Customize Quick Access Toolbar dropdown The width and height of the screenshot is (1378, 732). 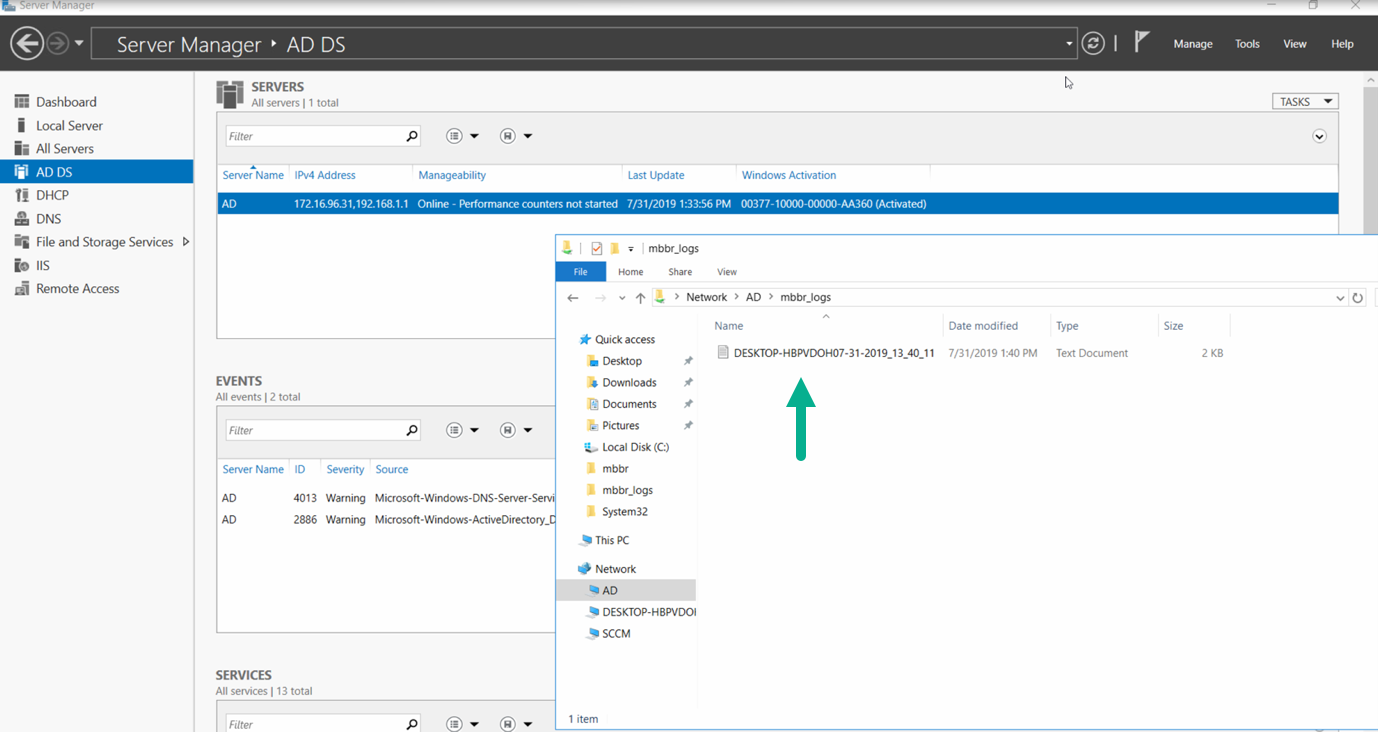click(x=631, y=249)
